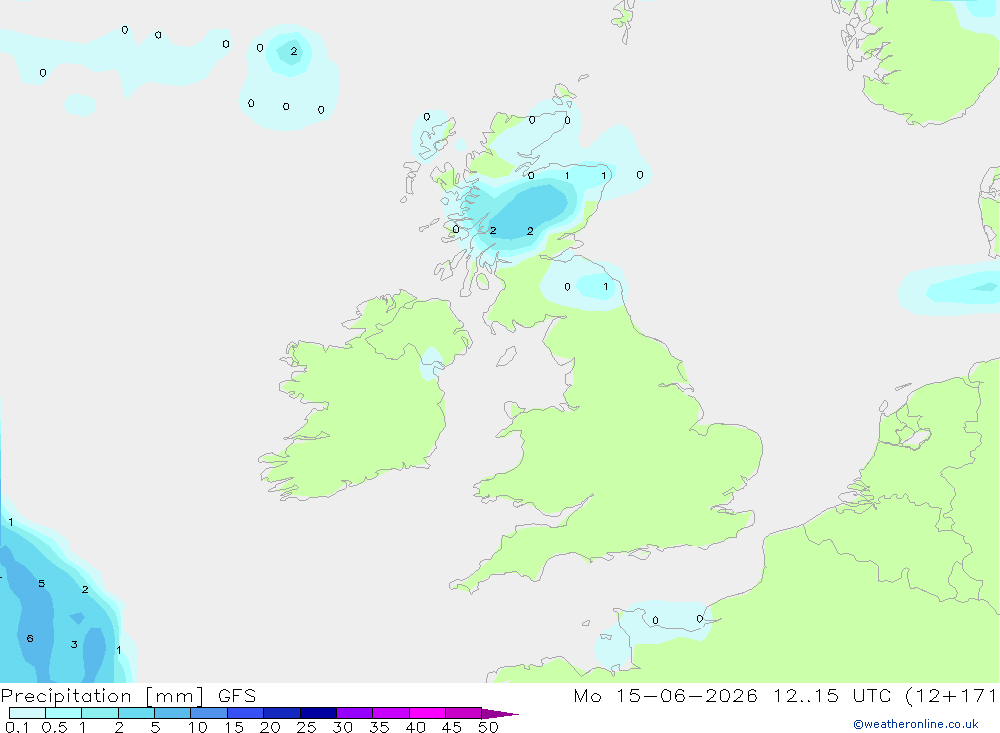Screen dimensions: 1000x733
Task: Open the weatheronline.co.uk copyright link
Action: (x=915, y=724)
